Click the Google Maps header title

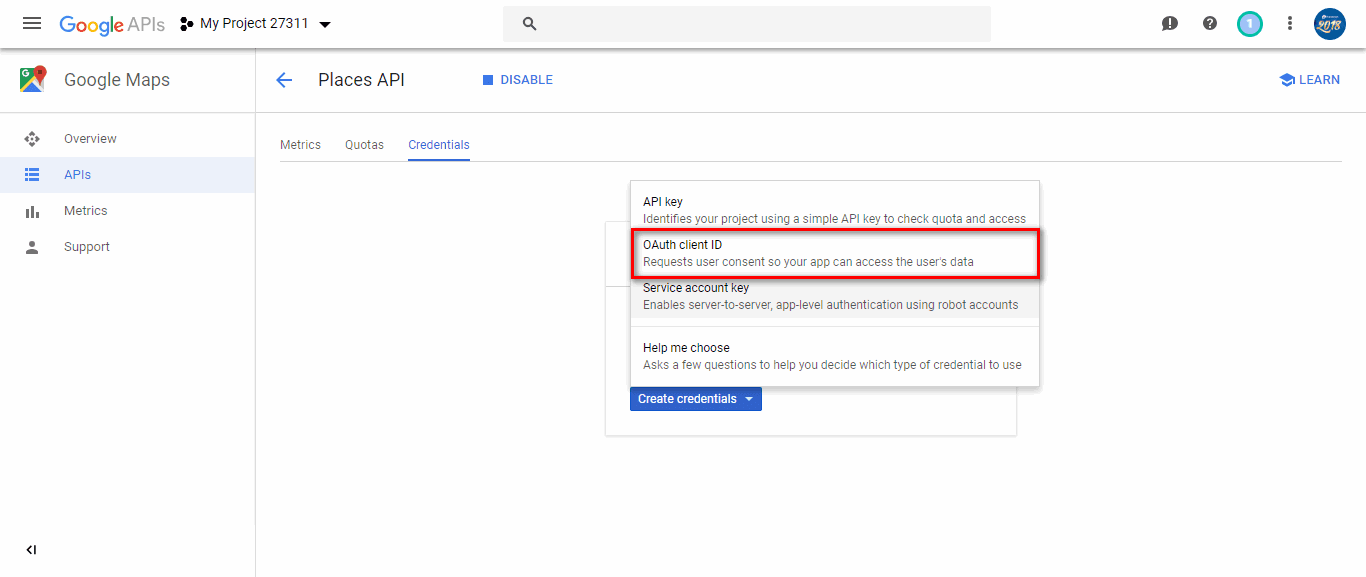tap(117, 80)
